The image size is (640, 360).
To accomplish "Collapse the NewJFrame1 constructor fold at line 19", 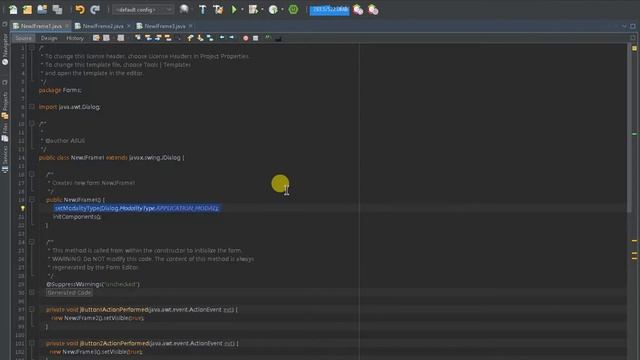I will pyautogui.click(x=31, y=200).
